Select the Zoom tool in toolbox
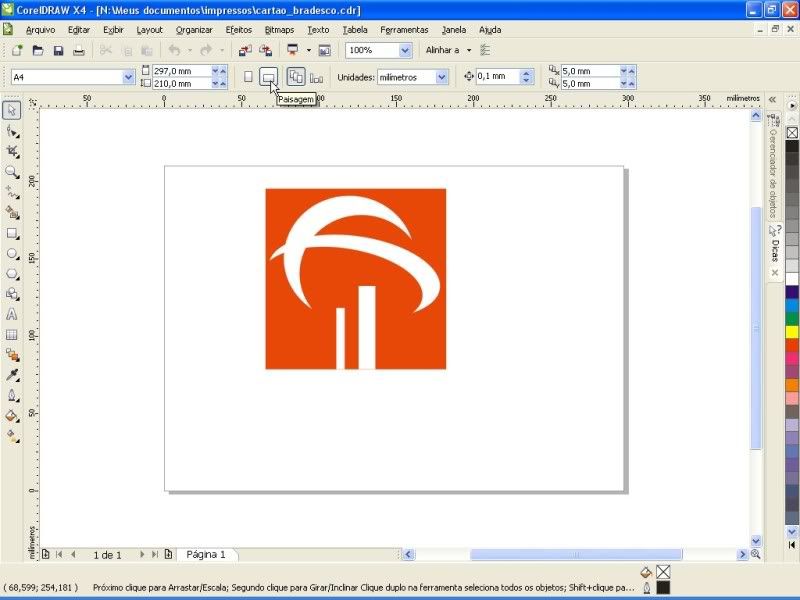Image resolution: width=800 pixels, height=600 pixels. point(12,171)
